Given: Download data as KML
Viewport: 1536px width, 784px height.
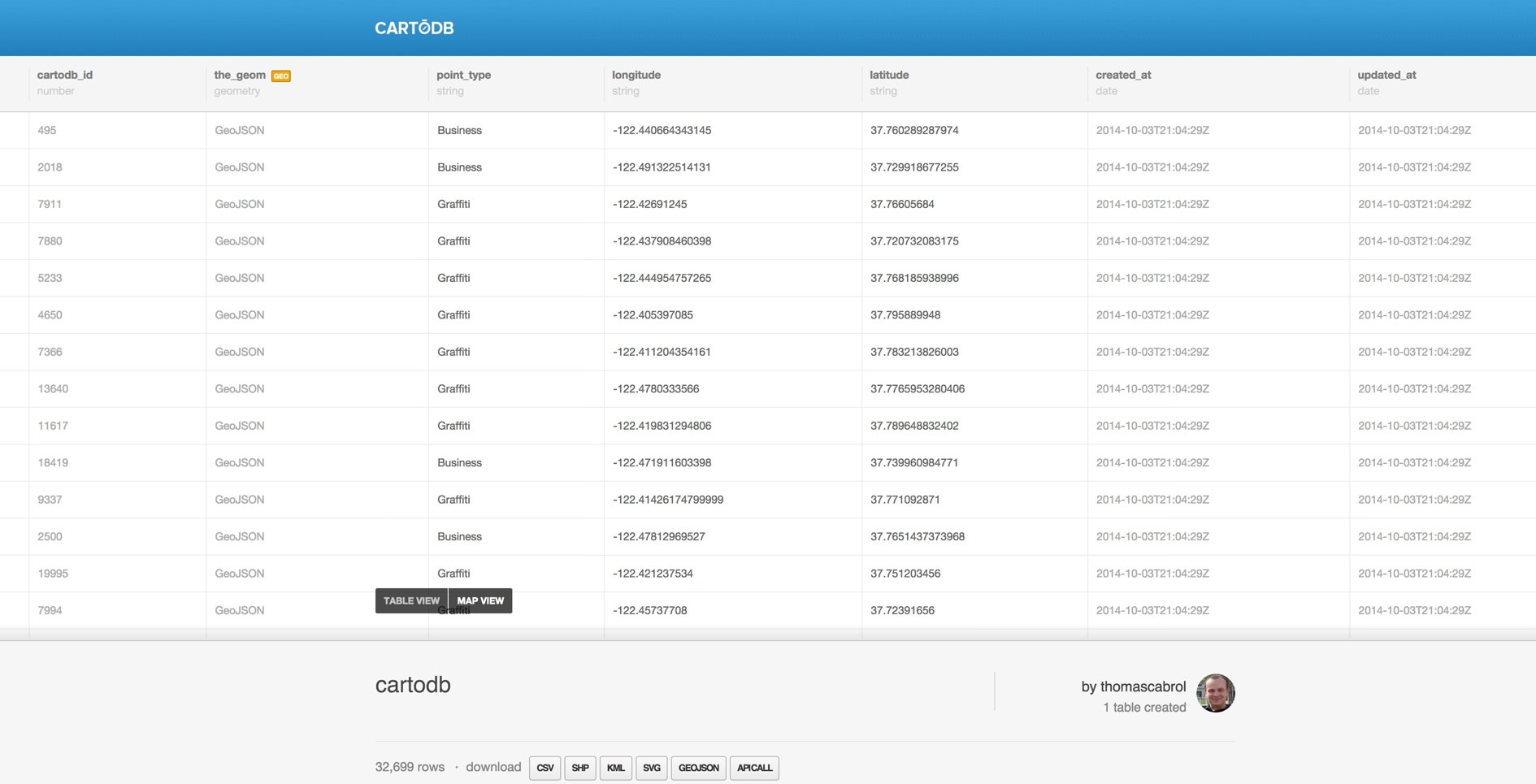Looking at the screenshot, I should (x=616, y=768).
